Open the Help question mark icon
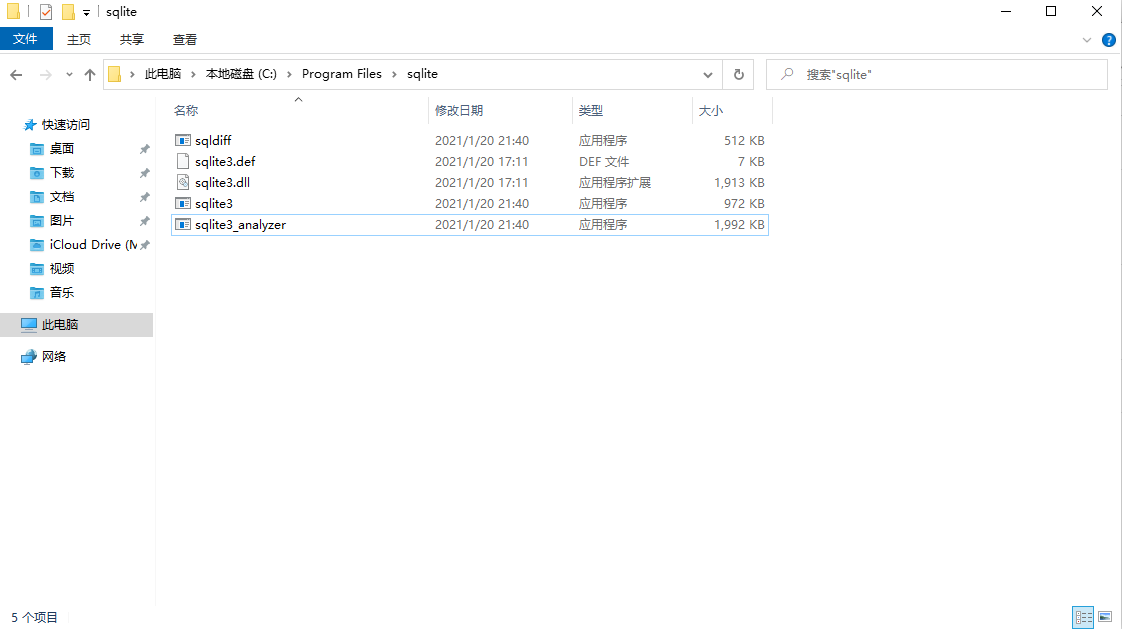This screenshot has height=629, width=1122. [1108, 40]
